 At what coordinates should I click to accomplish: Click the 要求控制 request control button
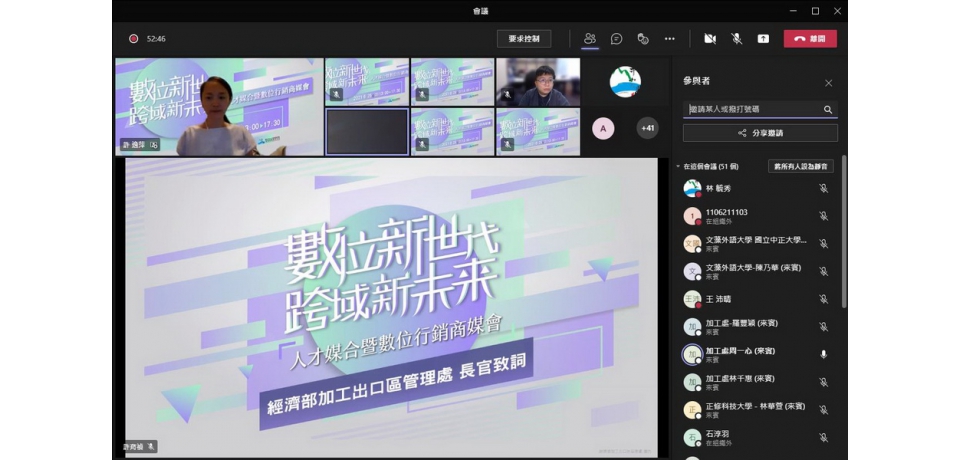(x=524, y=39)
